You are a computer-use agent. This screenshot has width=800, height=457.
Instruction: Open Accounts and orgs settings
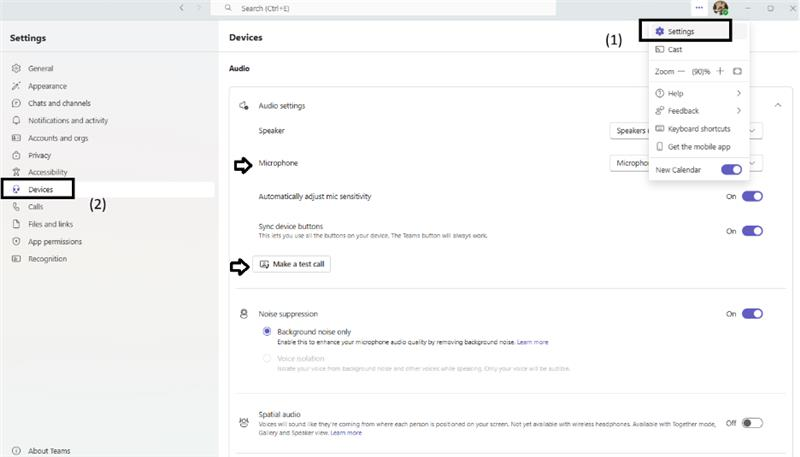point(58,138)
